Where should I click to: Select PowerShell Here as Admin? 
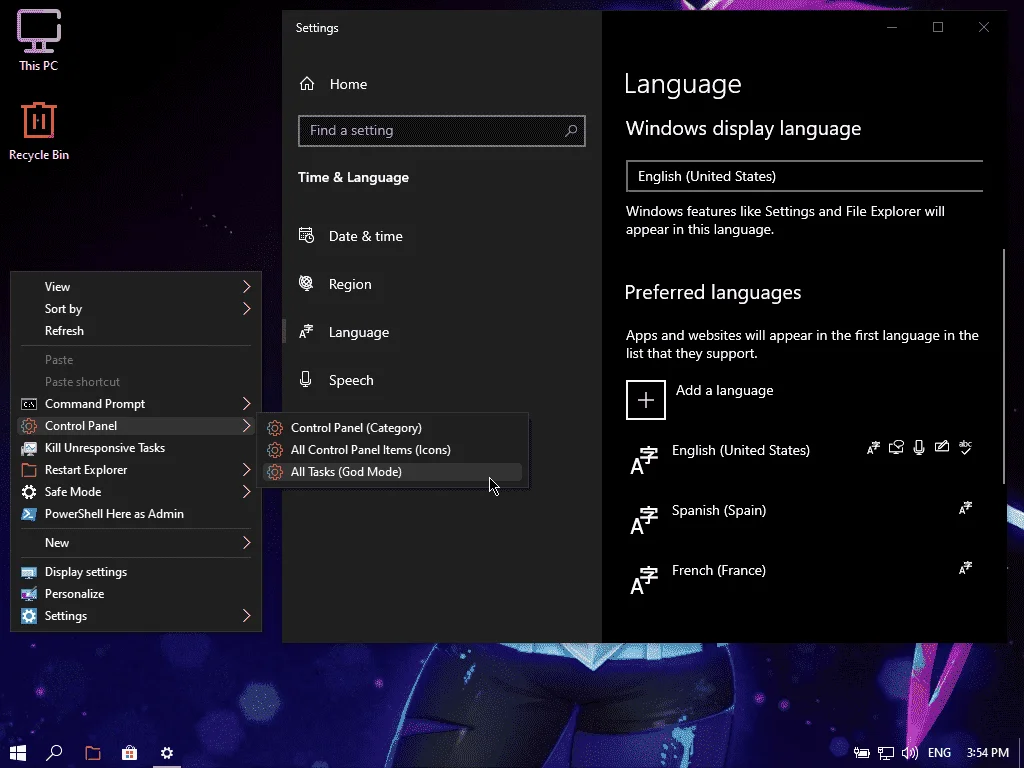coord(136,514)
